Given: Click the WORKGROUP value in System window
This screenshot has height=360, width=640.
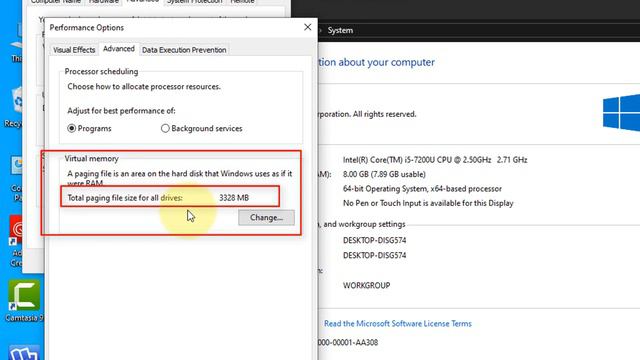Looking at the screenshot, I should click(x=367, y=286).
